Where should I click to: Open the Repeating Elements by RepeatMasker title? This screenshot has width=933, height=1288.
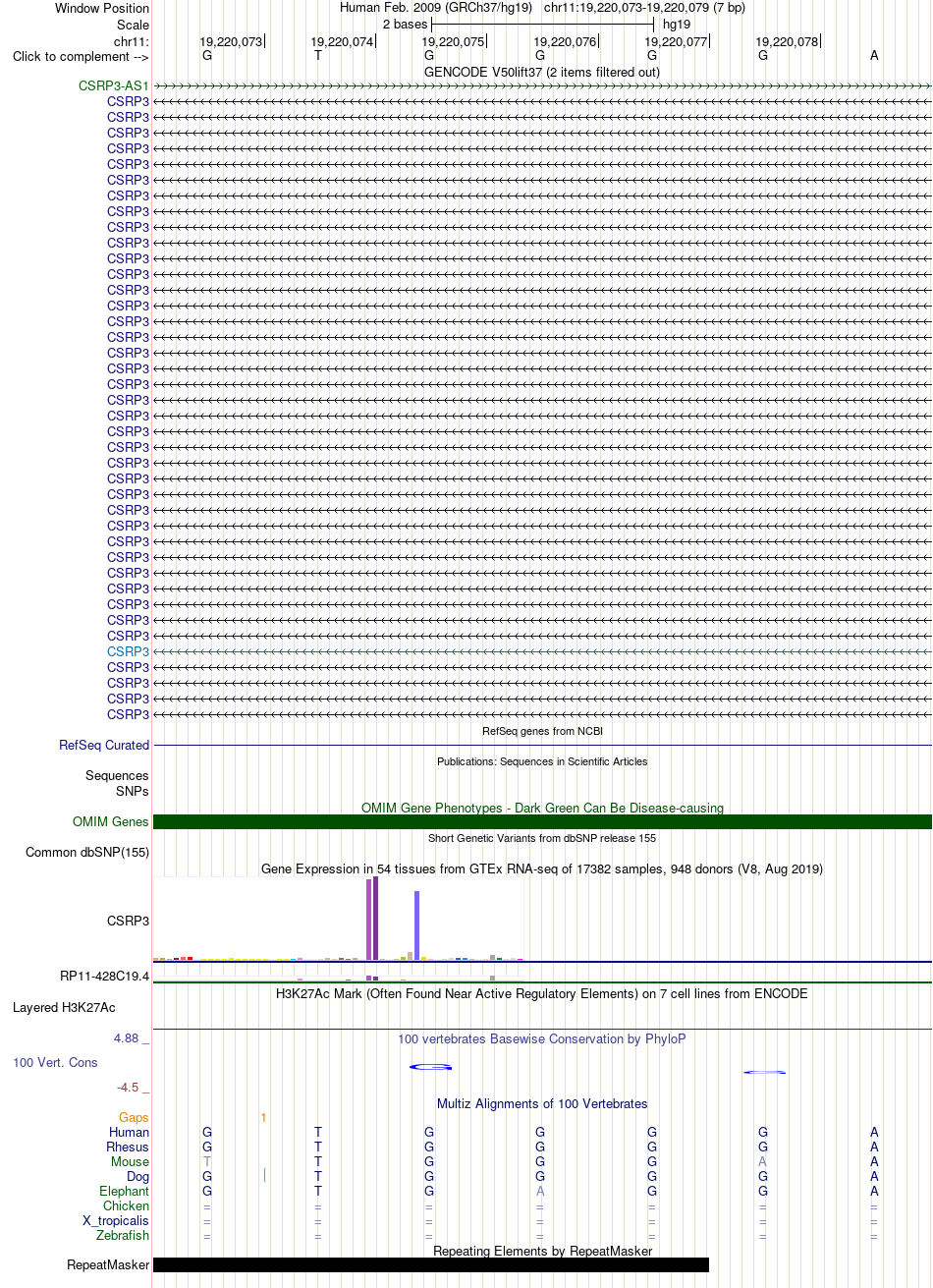pos(542,1251)
